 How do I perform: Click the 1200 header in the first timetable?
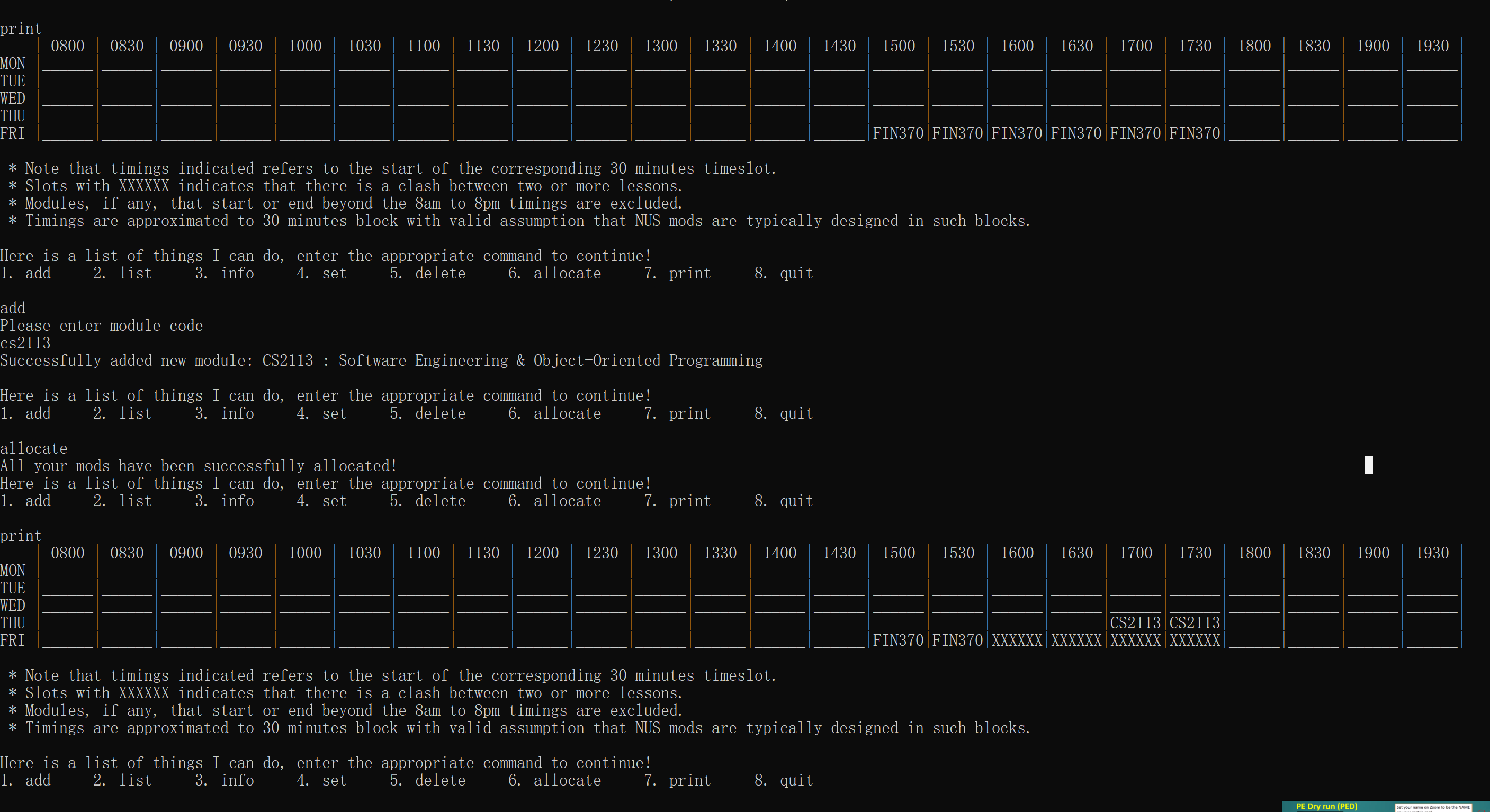pos(542,46)
